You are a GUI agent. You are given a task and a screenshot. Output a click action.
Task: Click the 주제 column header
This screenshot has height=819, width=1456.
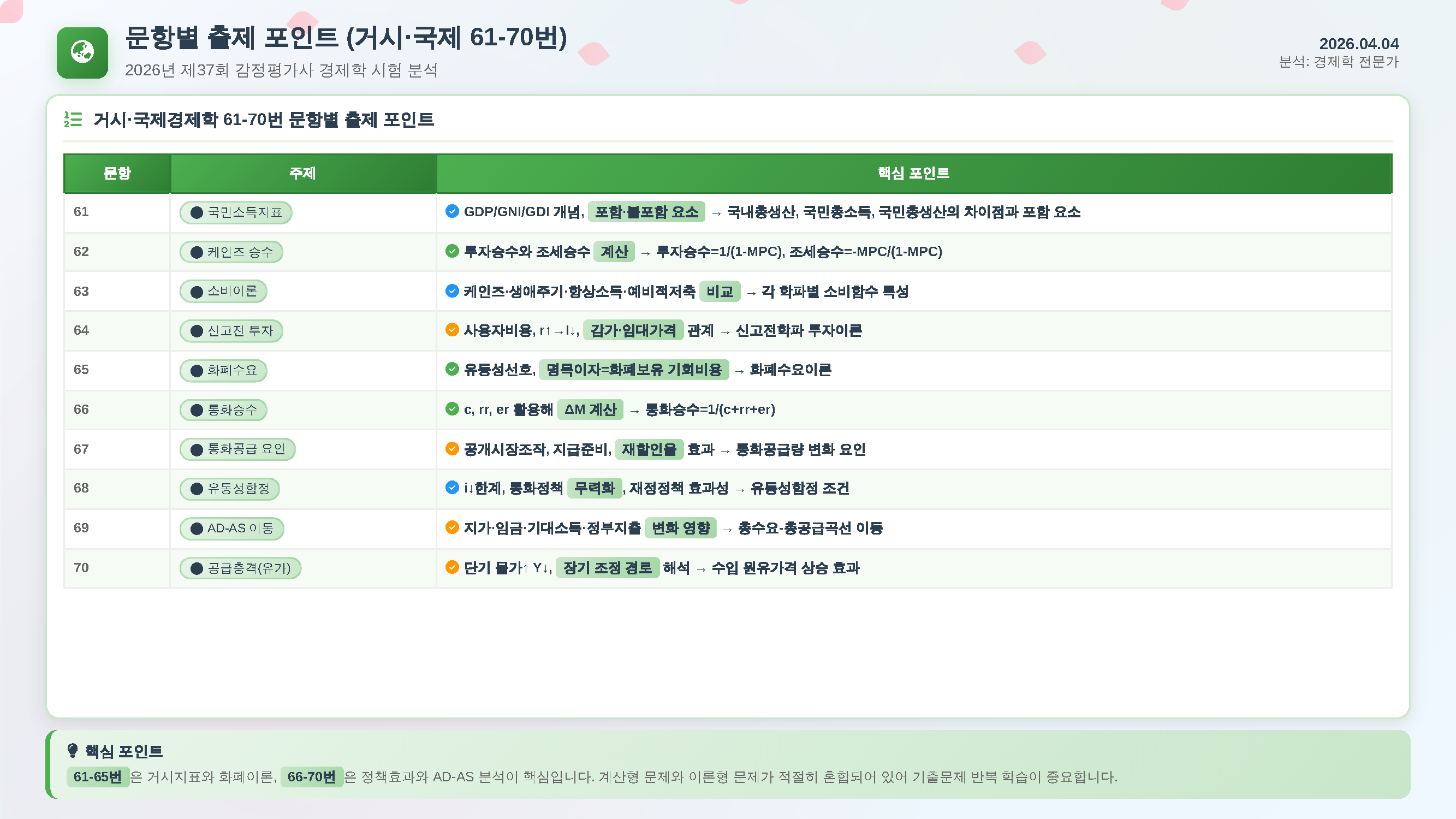(x=302, y=173)
